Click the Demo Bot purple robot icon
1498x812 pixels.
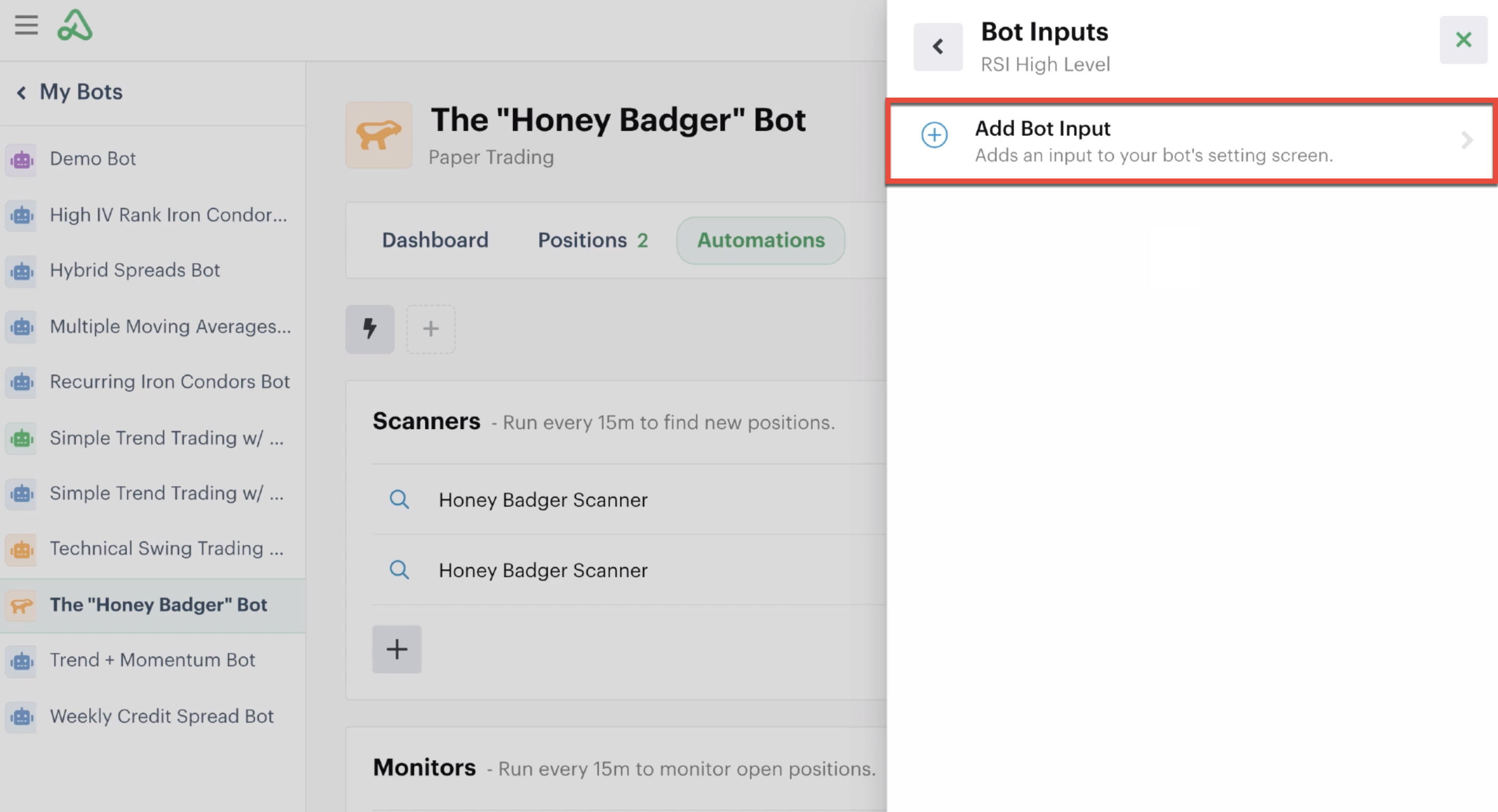21,159
